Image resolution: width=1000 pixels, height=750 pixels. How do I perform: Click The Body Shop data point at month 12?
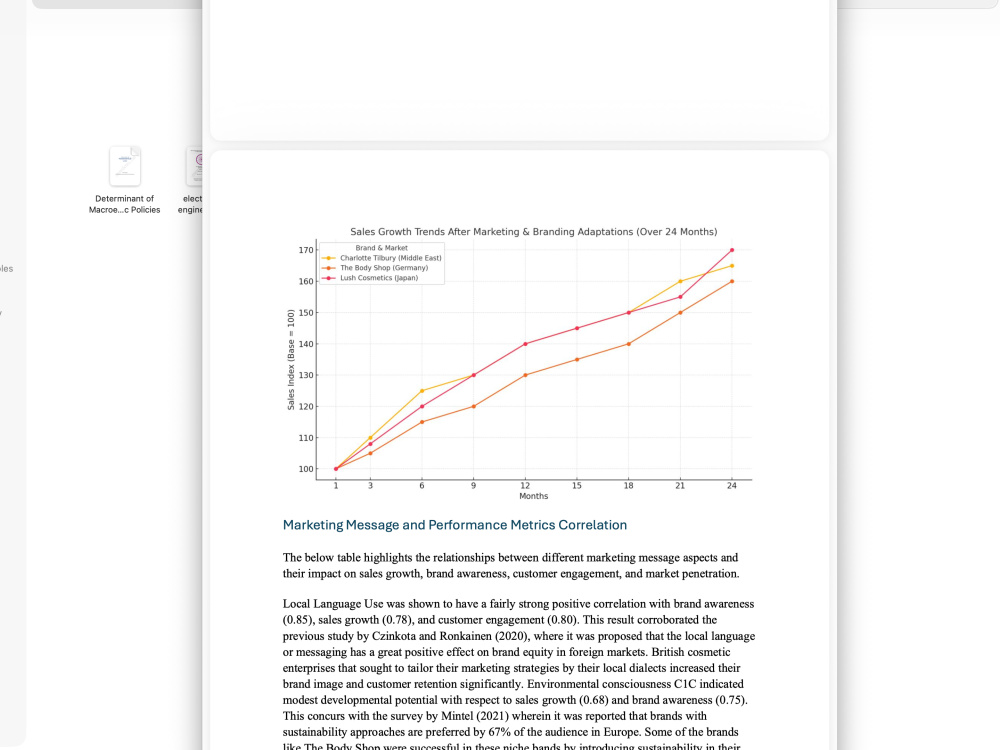(526, 375)
